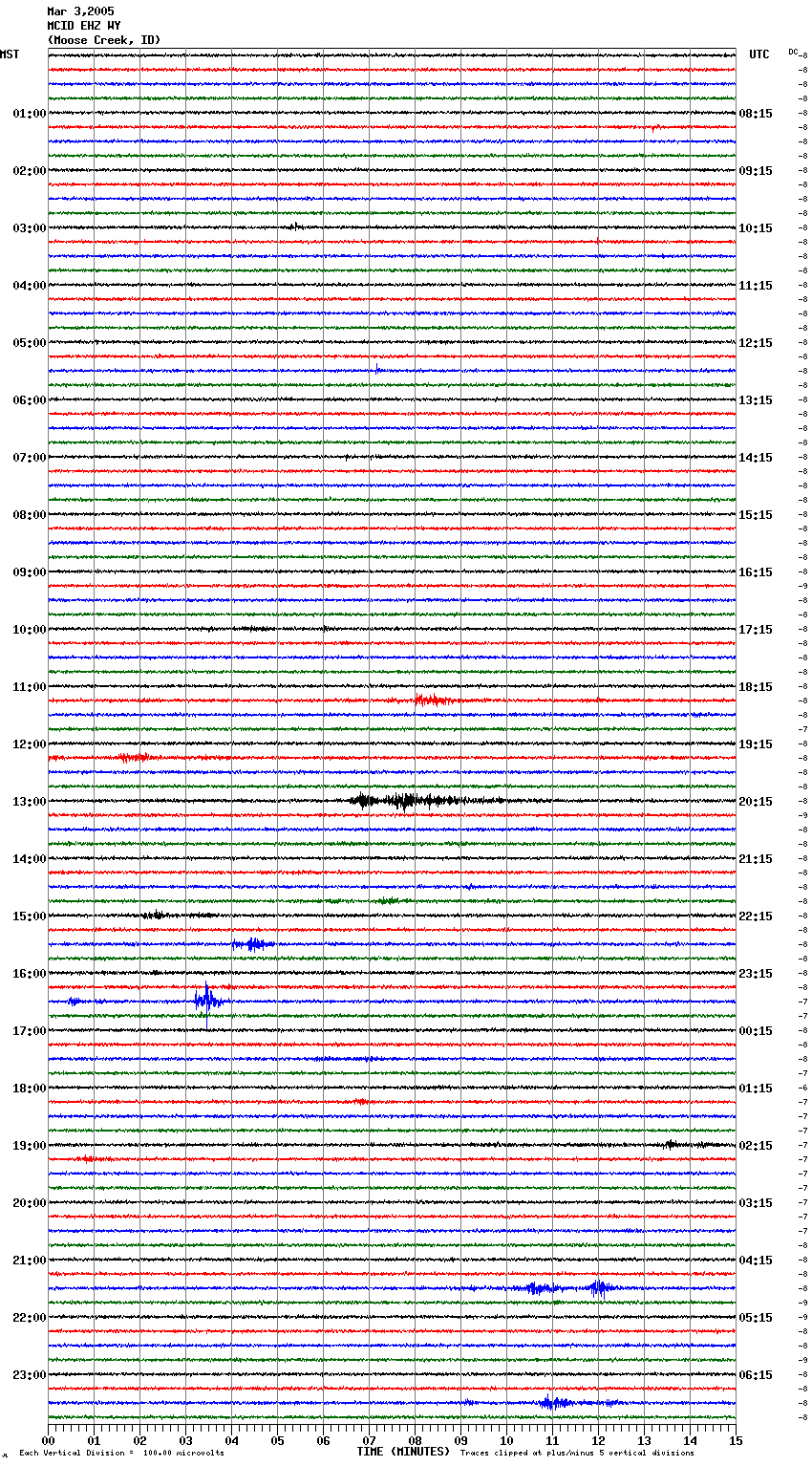Click the 00:15 UTC time label
The width and height of the screenshot is (812, 1466).
[x=756, y=1031]
